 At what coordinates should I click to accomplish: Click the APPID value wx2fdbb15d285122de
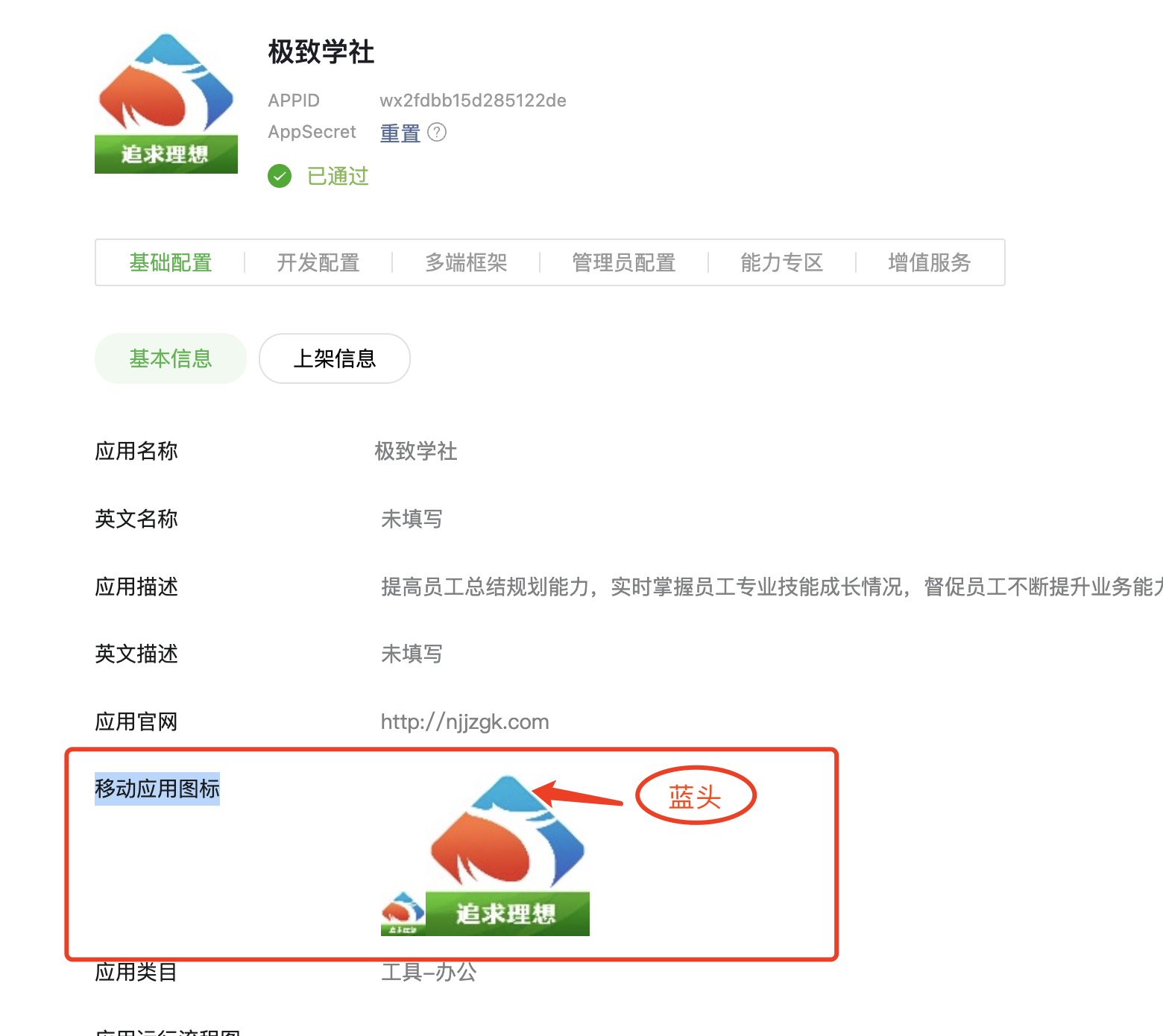(473, 101)
